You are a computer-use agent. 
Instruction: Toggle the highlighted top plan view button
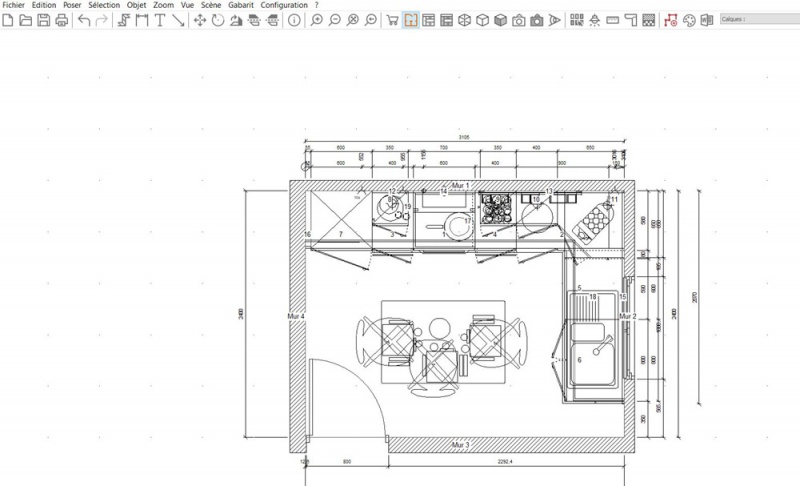pyautogui.click(x=410, y=20)
